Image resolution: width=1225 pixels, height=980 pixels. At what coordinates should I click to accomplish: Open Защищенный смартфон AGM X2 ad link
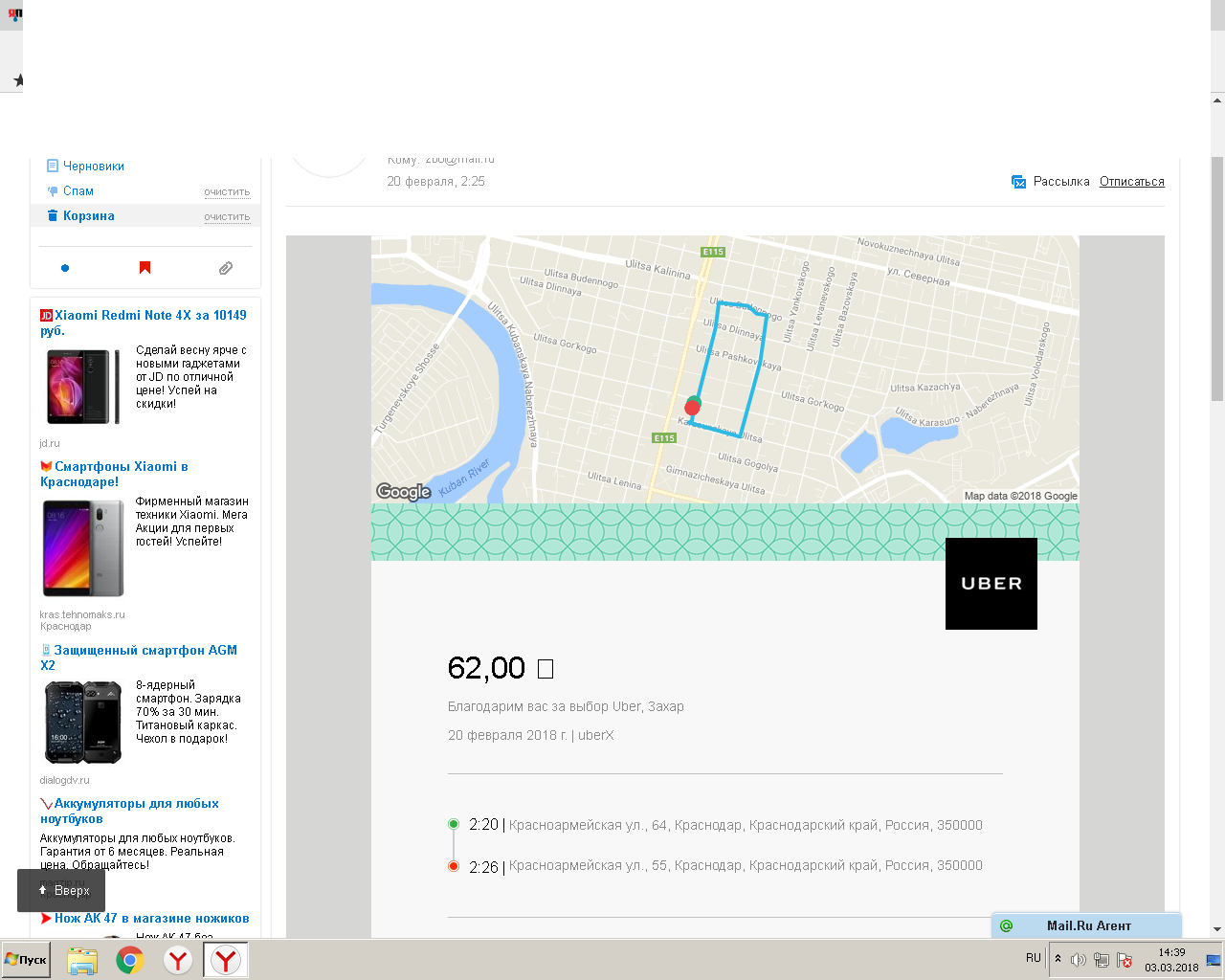pyautogui.click(x=139, y=657)
